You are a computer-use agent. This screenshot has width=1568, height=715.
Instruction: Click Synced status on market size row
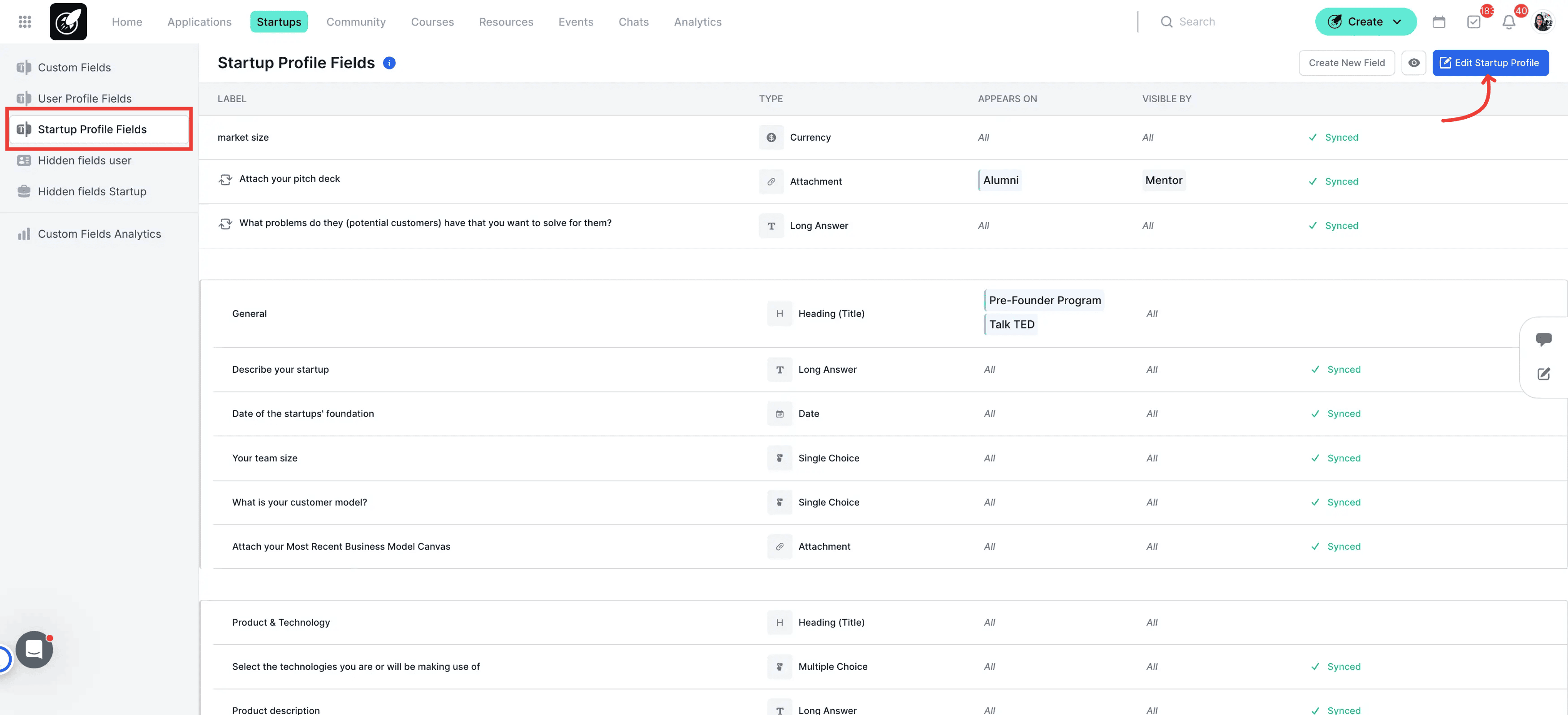[1334, 138]
